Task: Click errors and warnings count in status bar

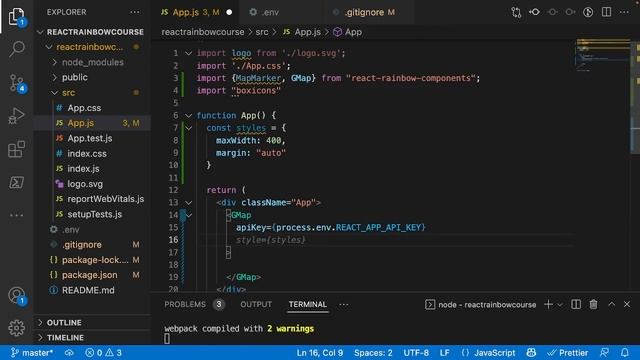Action: 103,353
